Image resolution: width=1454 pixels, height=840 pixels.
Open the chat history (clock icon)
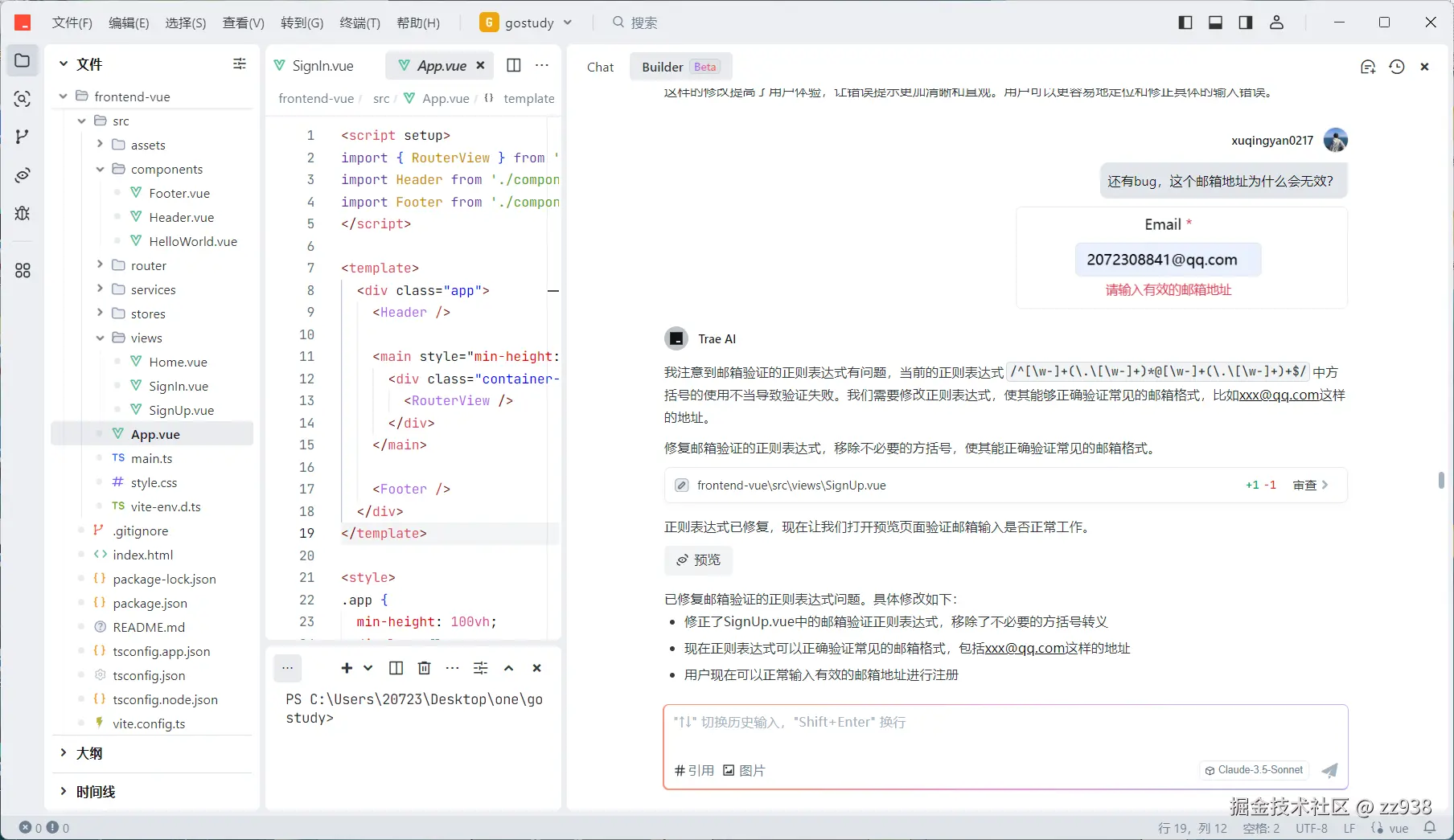pos(1397,68)
